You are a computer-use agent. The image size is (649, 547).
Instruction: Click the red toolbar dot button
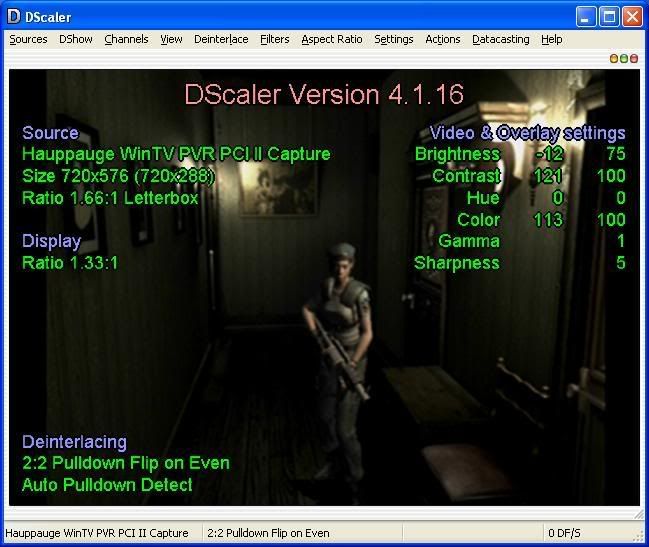(x=634, y=59)
